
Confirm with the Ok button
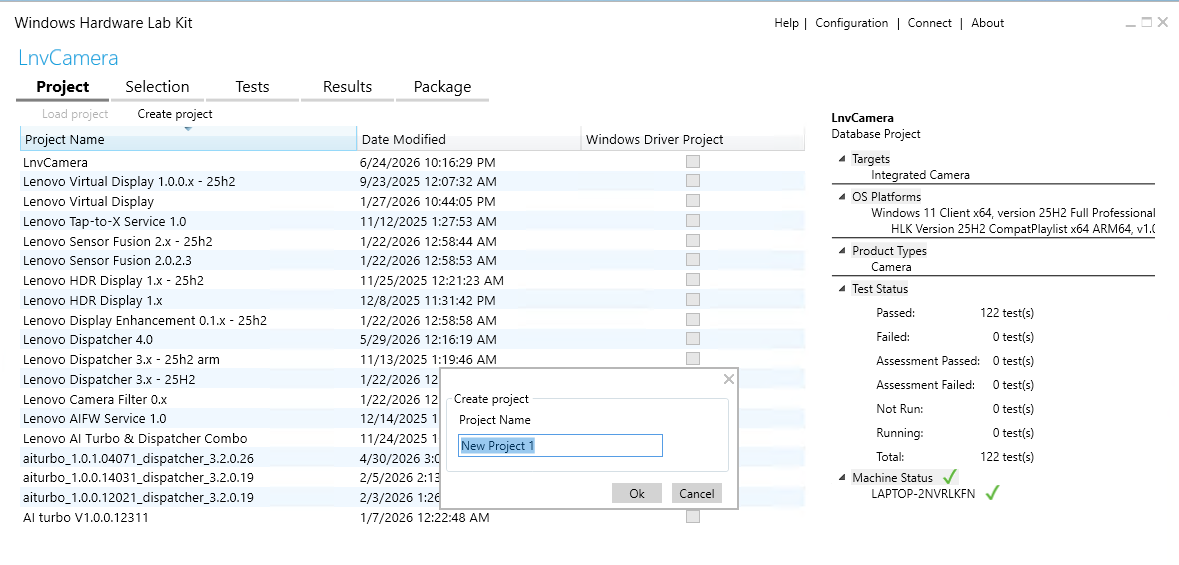click(637, 494)
